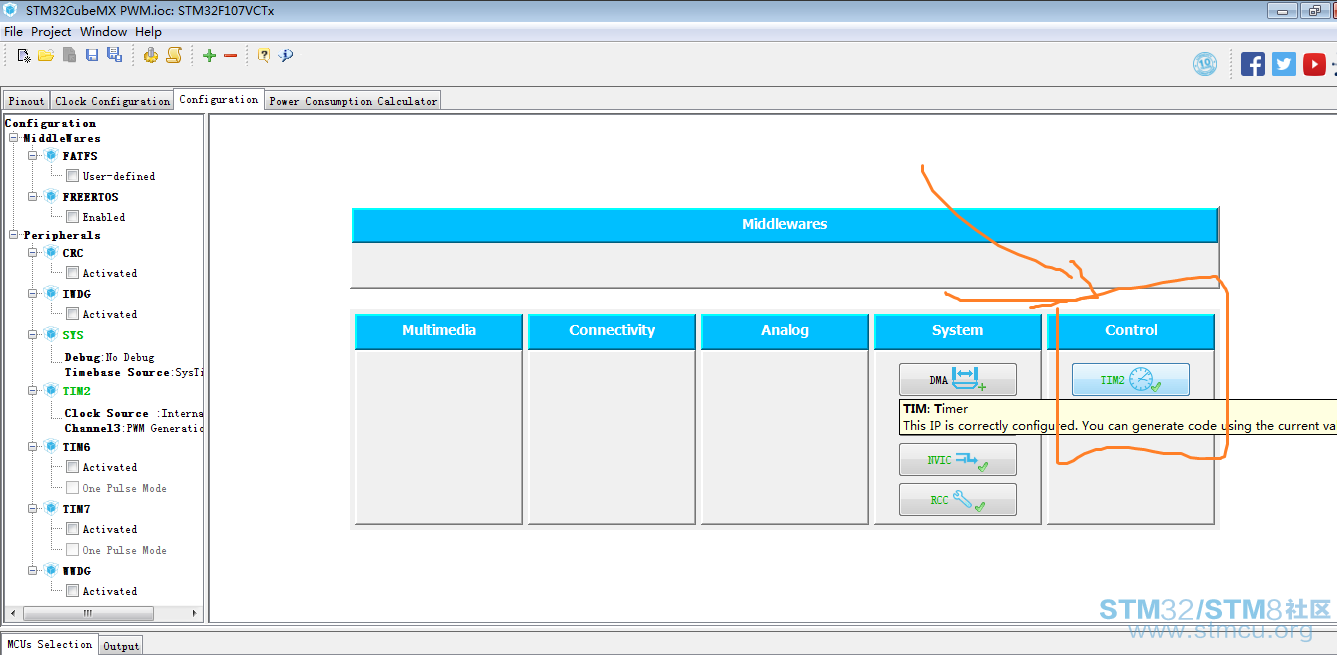Open the RCC configuration button
1337x655 pixels.
tap(958, 500)
